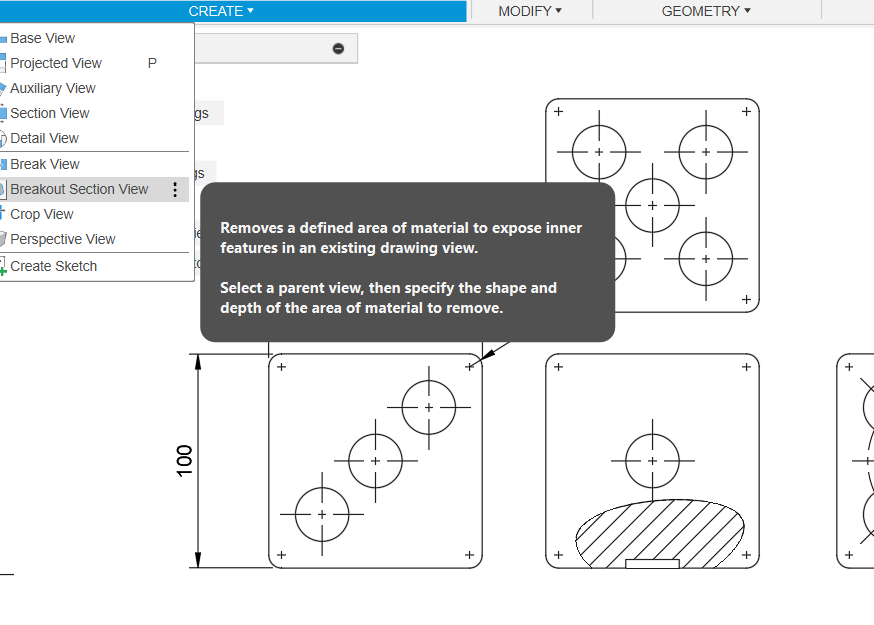Collapse the panel using the round minus button
The image size is (874, 625).
point(338,49)
